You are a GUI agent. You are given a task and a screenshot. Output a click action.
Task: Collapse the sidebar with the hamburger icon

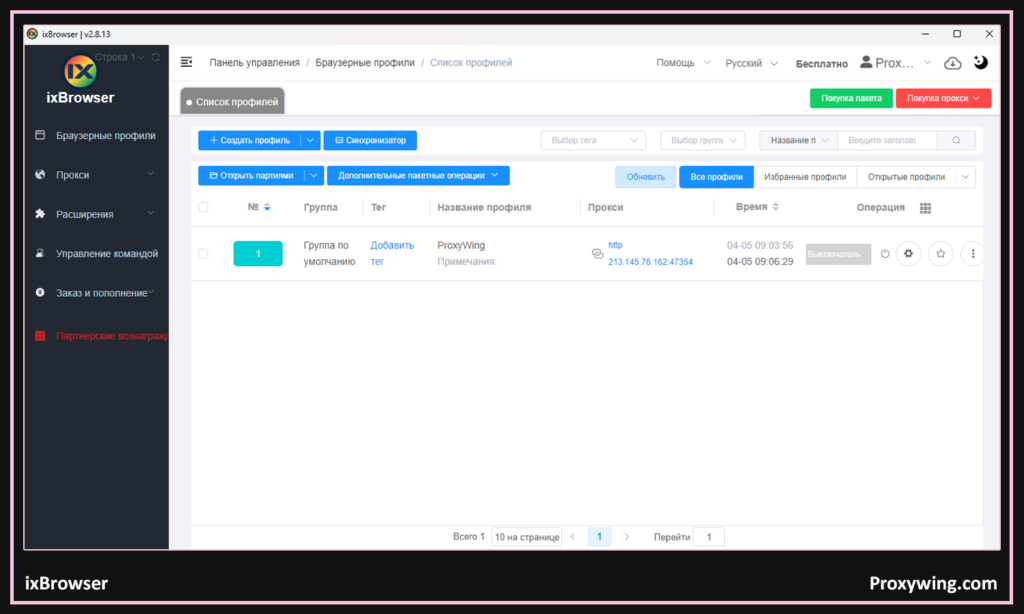click(186, 62)
